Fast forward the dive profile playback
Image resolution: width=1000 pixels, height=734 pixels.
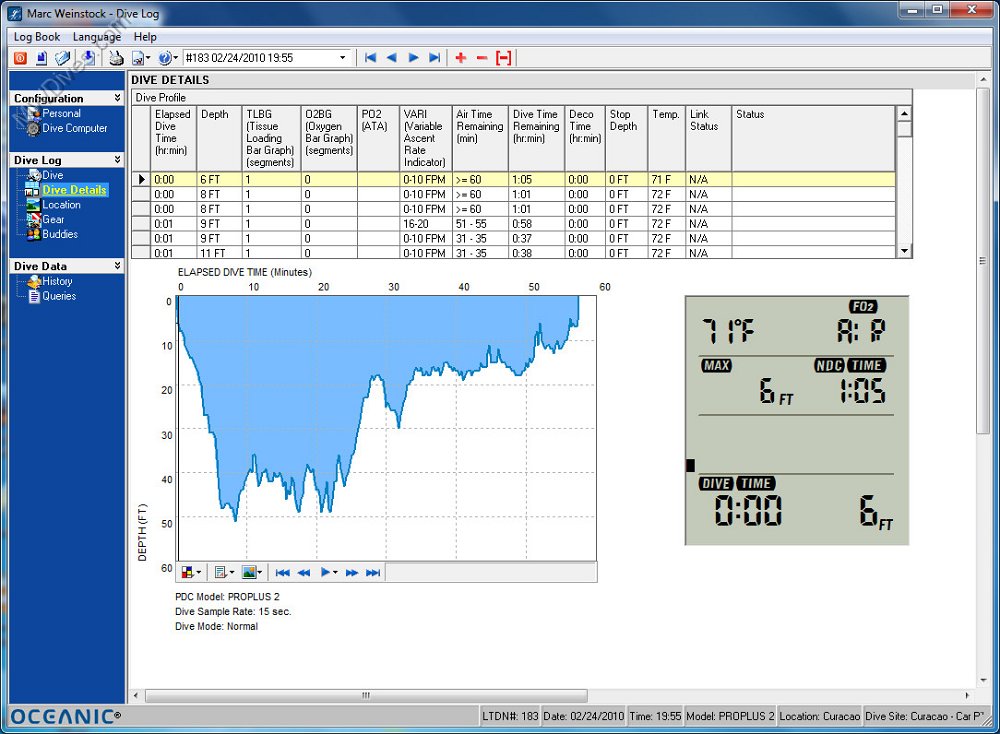pyautogui.click(x=351, y=573)
